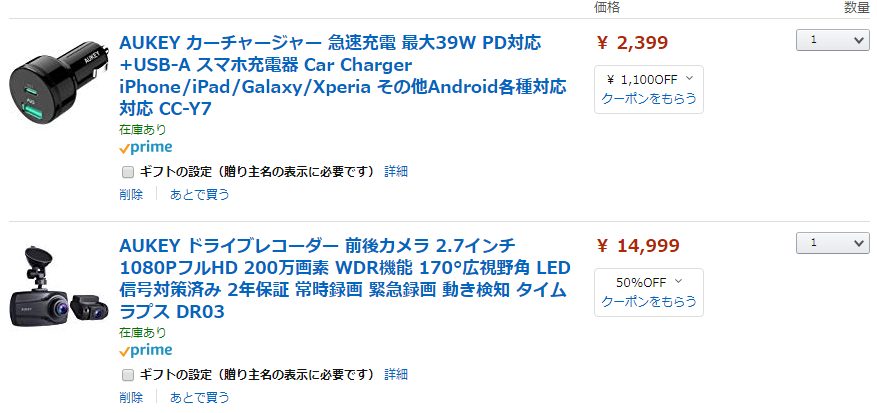Get coupon クーポンをもらう for car charger

pyautogui.click(x=649, y=99)
